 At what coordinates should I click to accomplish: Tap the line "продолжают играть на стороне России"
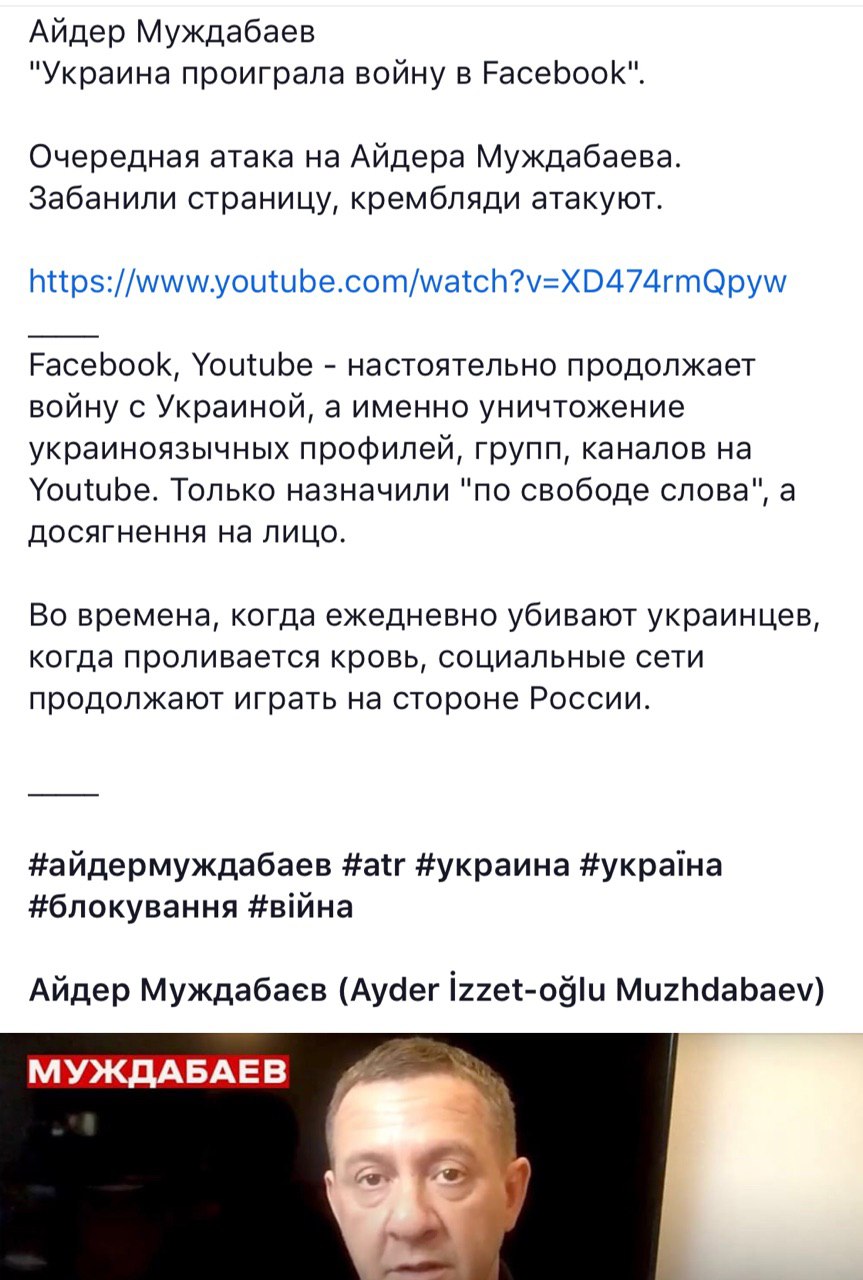pyautogui.click(x=339, y=698)
